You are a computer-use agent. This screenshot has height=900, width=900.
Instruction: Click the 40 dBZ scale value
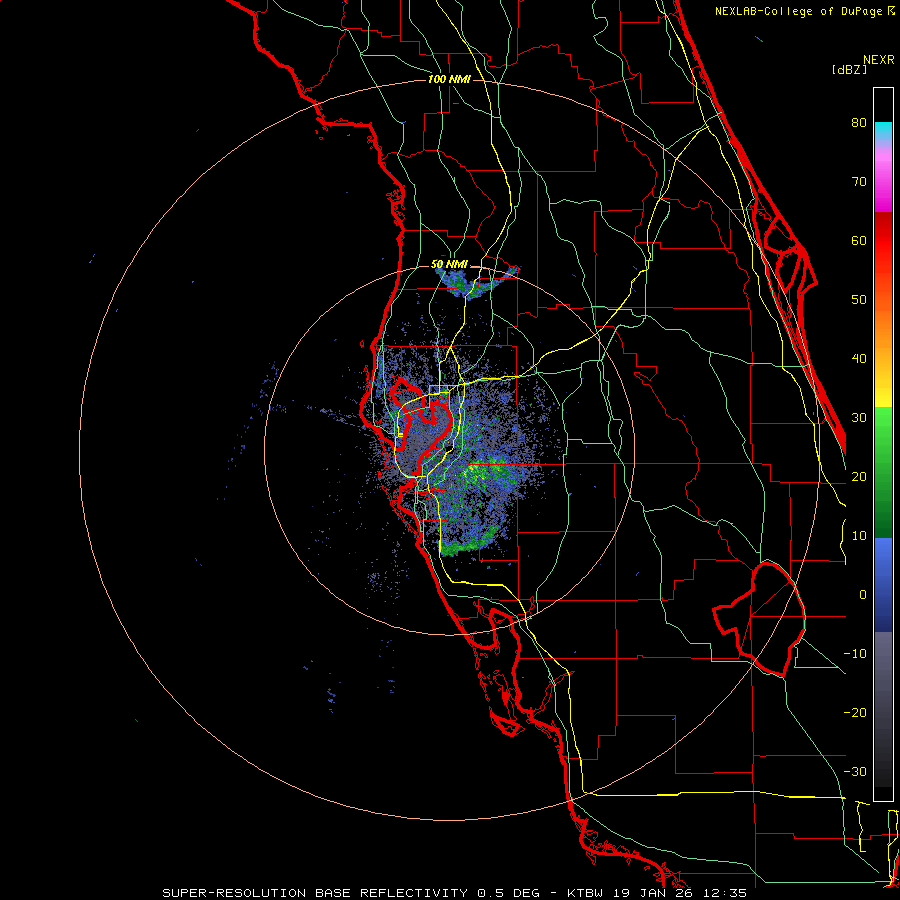(x=859, y=359)
